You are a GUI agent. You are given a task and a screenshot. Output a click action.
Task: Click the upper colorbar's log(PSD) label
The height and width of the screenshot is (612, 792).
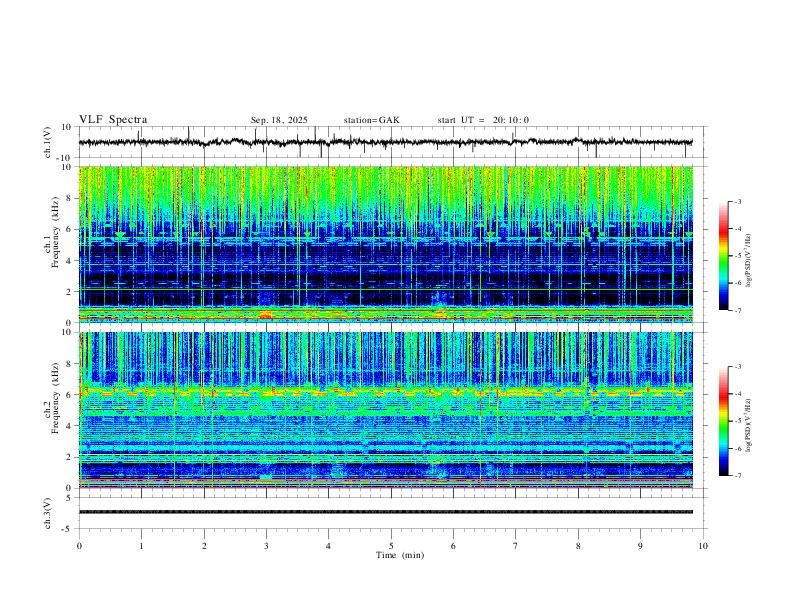748,261
